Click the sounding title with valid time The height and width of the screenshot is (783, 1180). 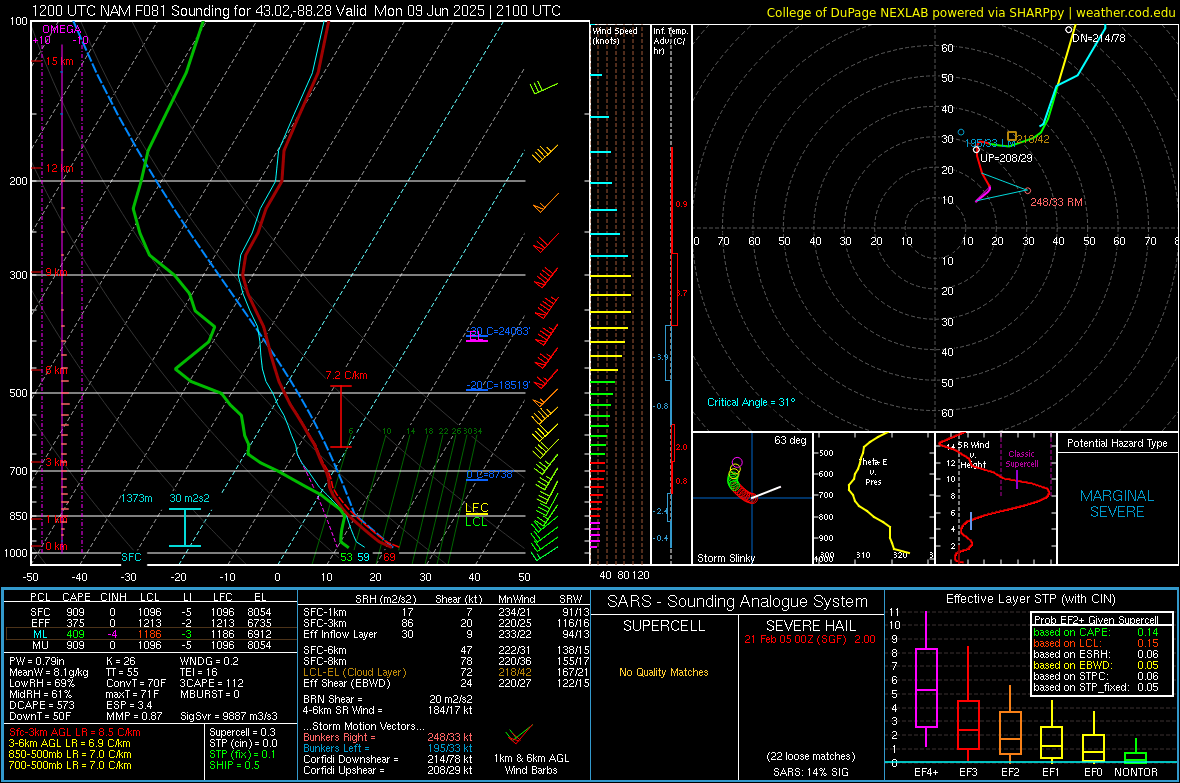(x=296, y=11)
